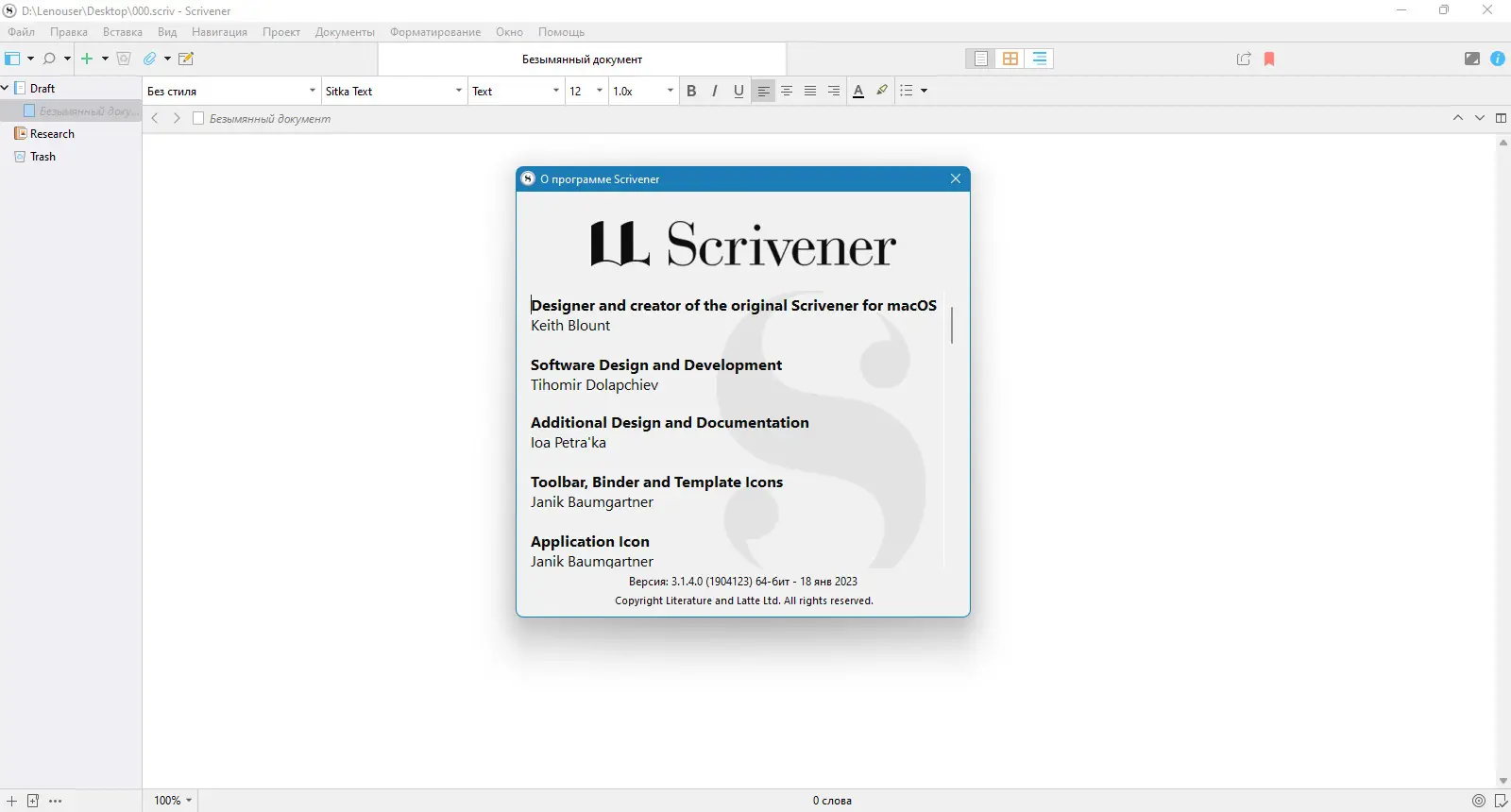Open the Правка menu
Image resolution: width=1511 pixels, height=812 pixels.
click(69, 32)
